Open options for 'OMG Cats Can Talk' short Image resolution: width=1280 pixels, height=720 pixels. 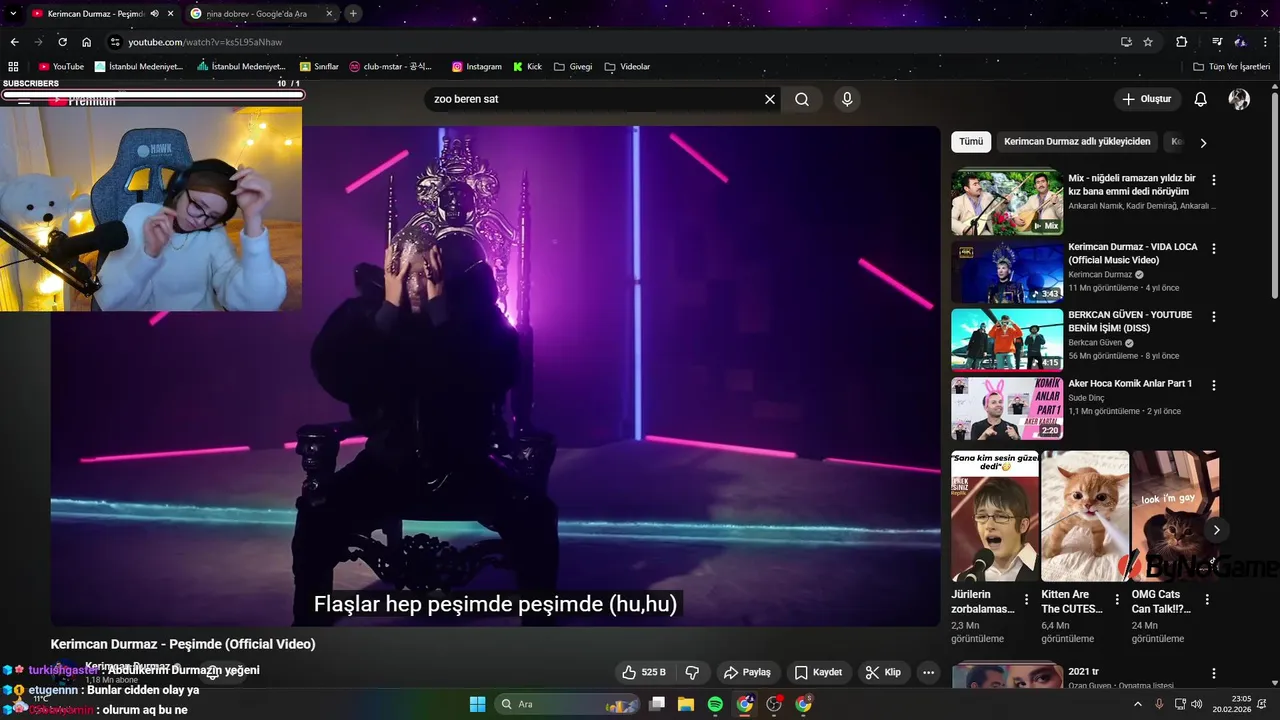click(1207, 600)
